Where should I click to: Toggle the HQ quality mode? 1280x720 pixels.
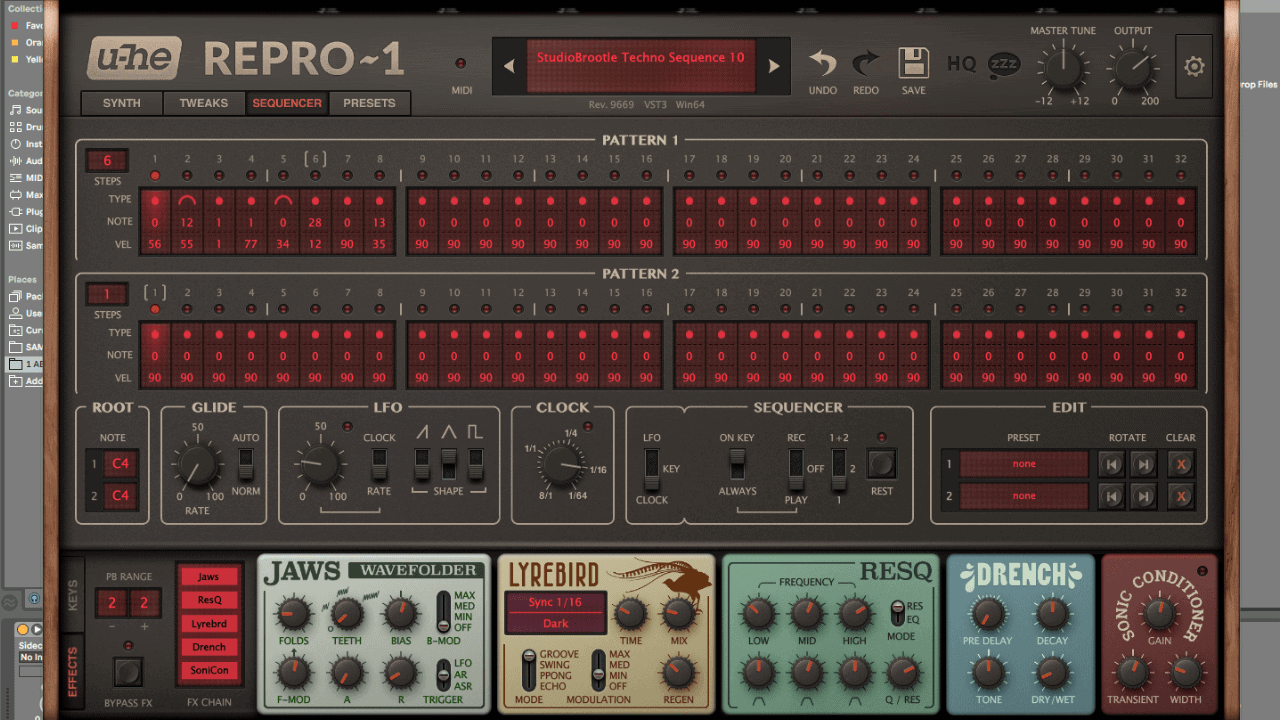pos(961,64)
